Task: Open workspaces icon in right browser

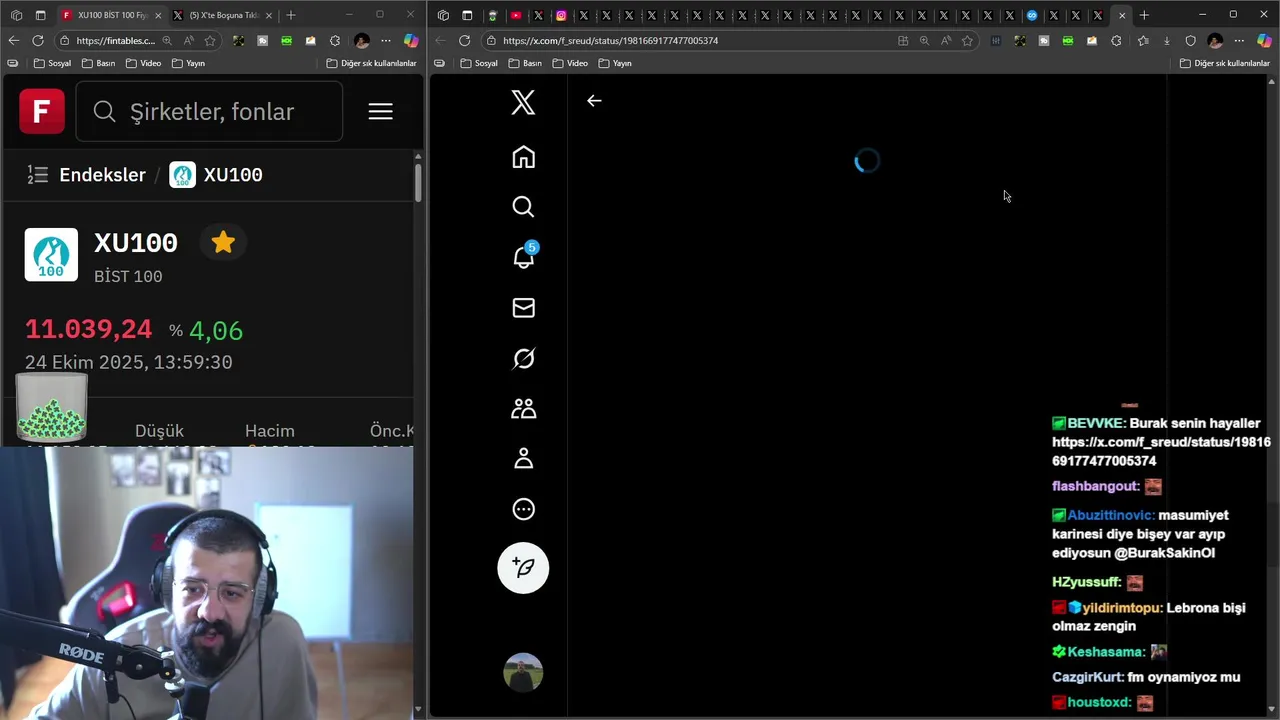Action: pyautogui.click(x=443, y=15)
